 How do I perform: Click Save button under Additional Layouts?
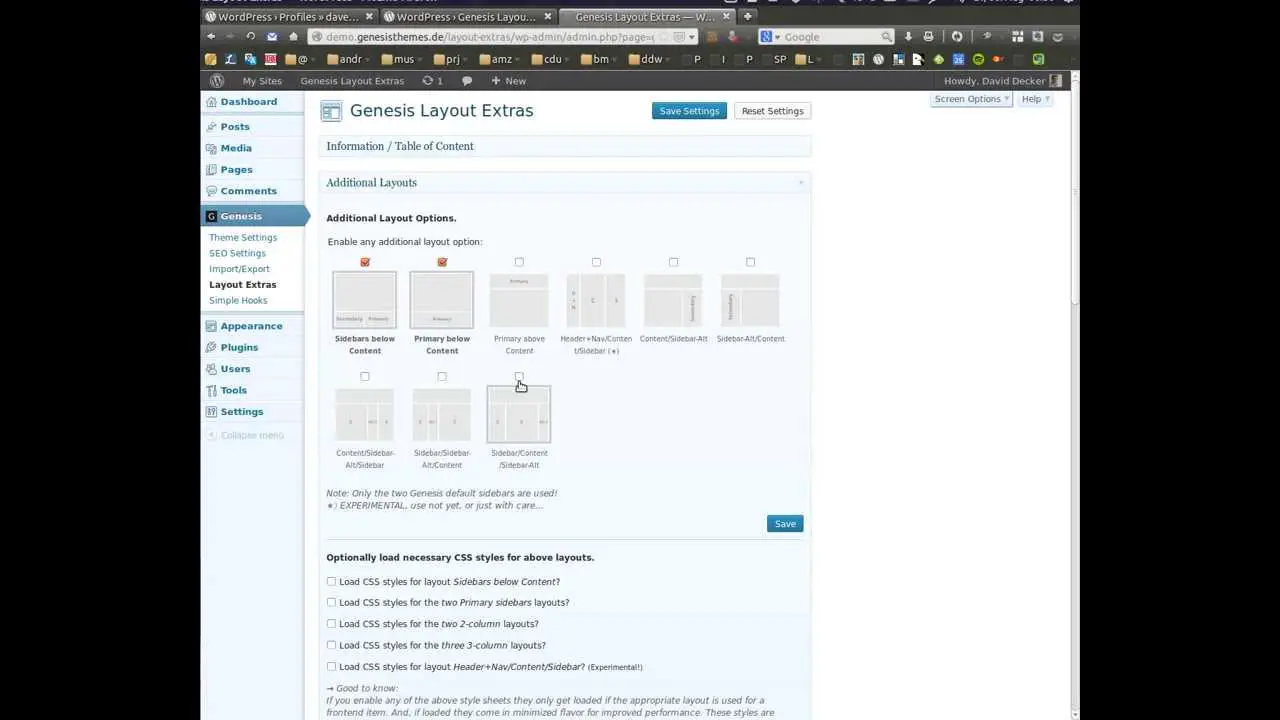785,523
